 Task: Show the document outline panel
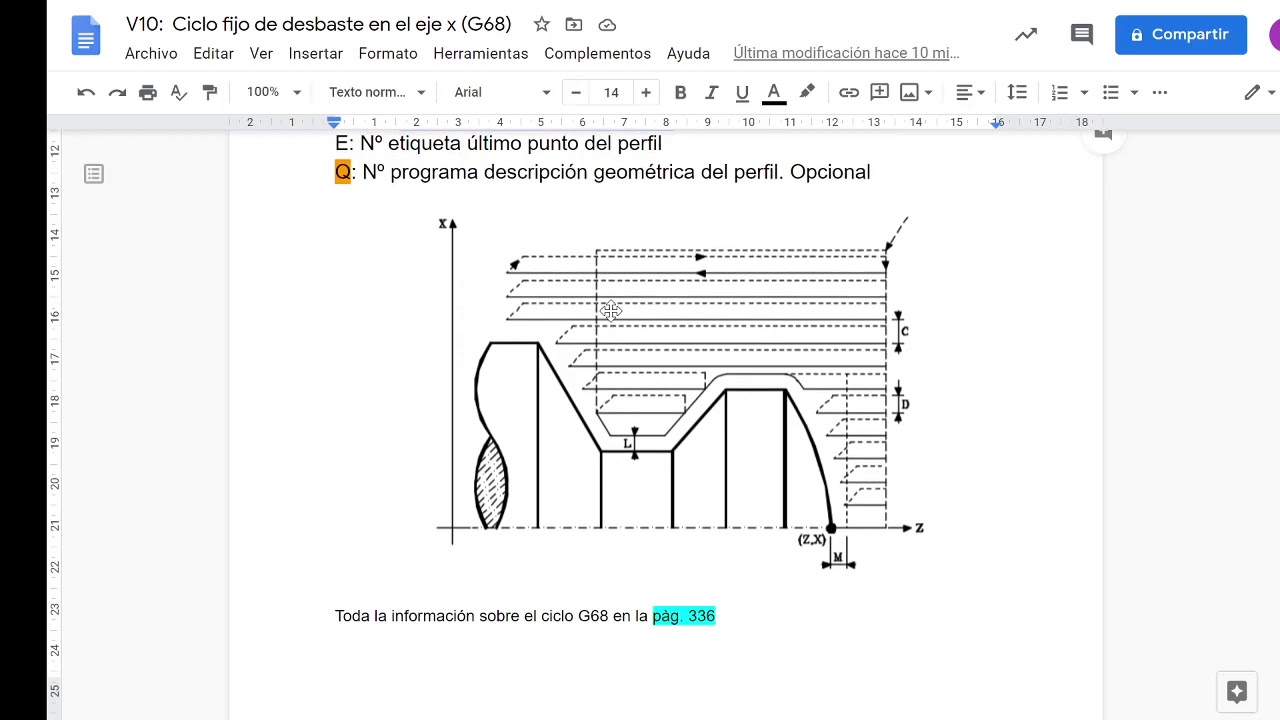(x=94, y=174)
